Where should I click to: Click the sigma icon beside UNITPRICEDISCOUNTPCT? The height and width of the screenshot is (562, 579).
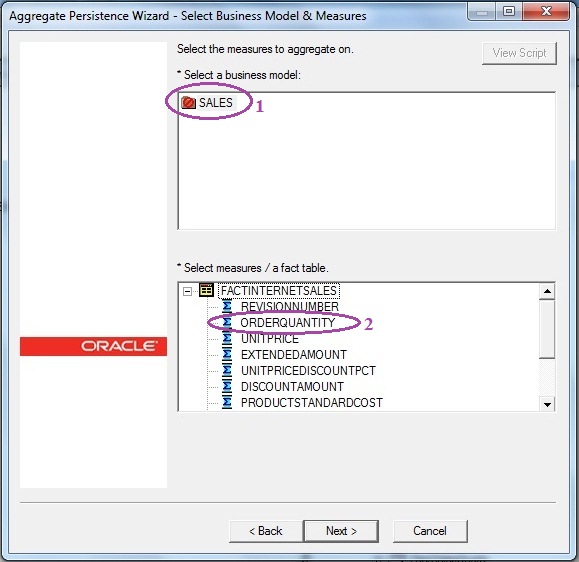227,370
